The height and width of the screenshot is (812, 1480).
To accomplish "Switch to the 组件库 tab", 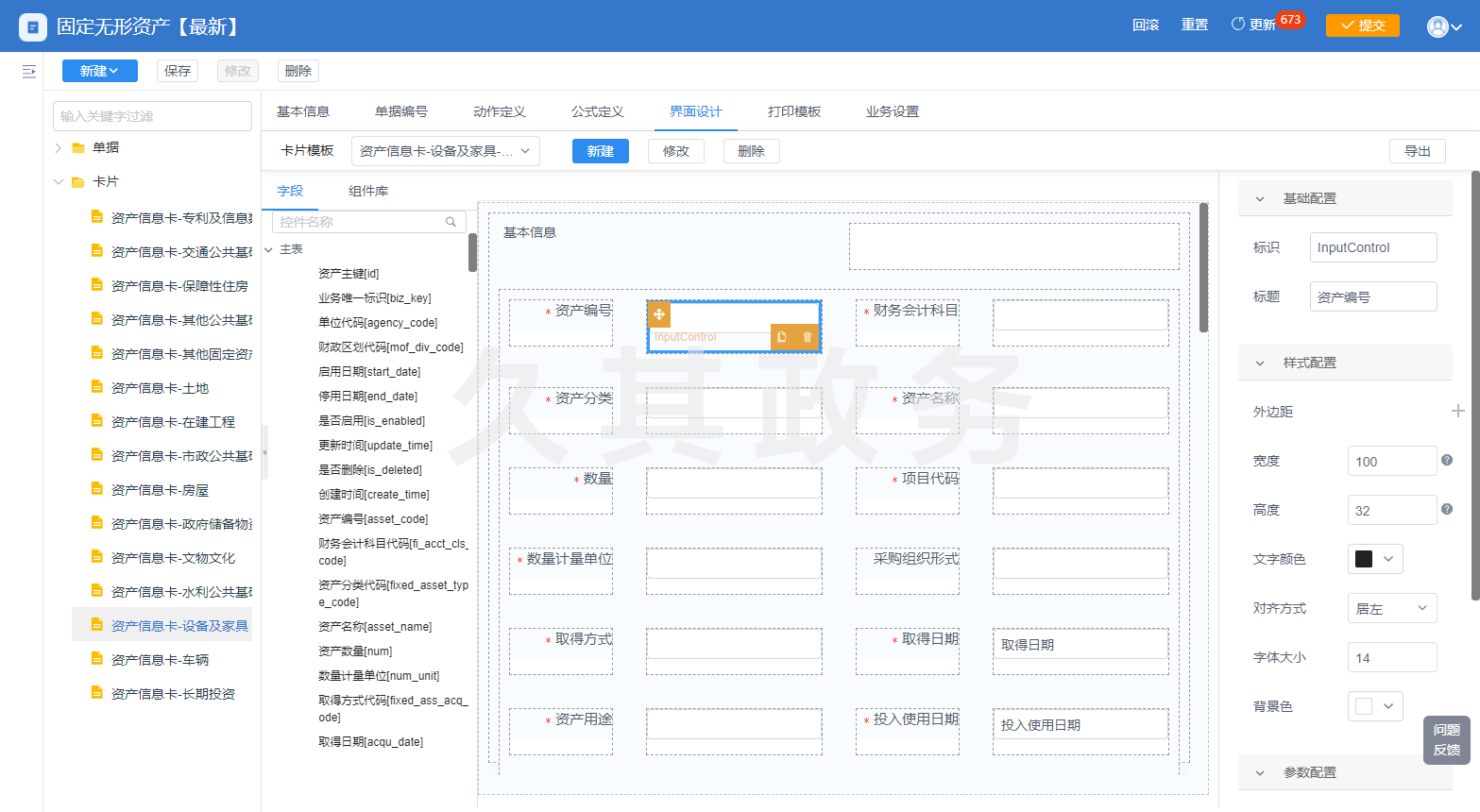I will (x=367, y=191).
